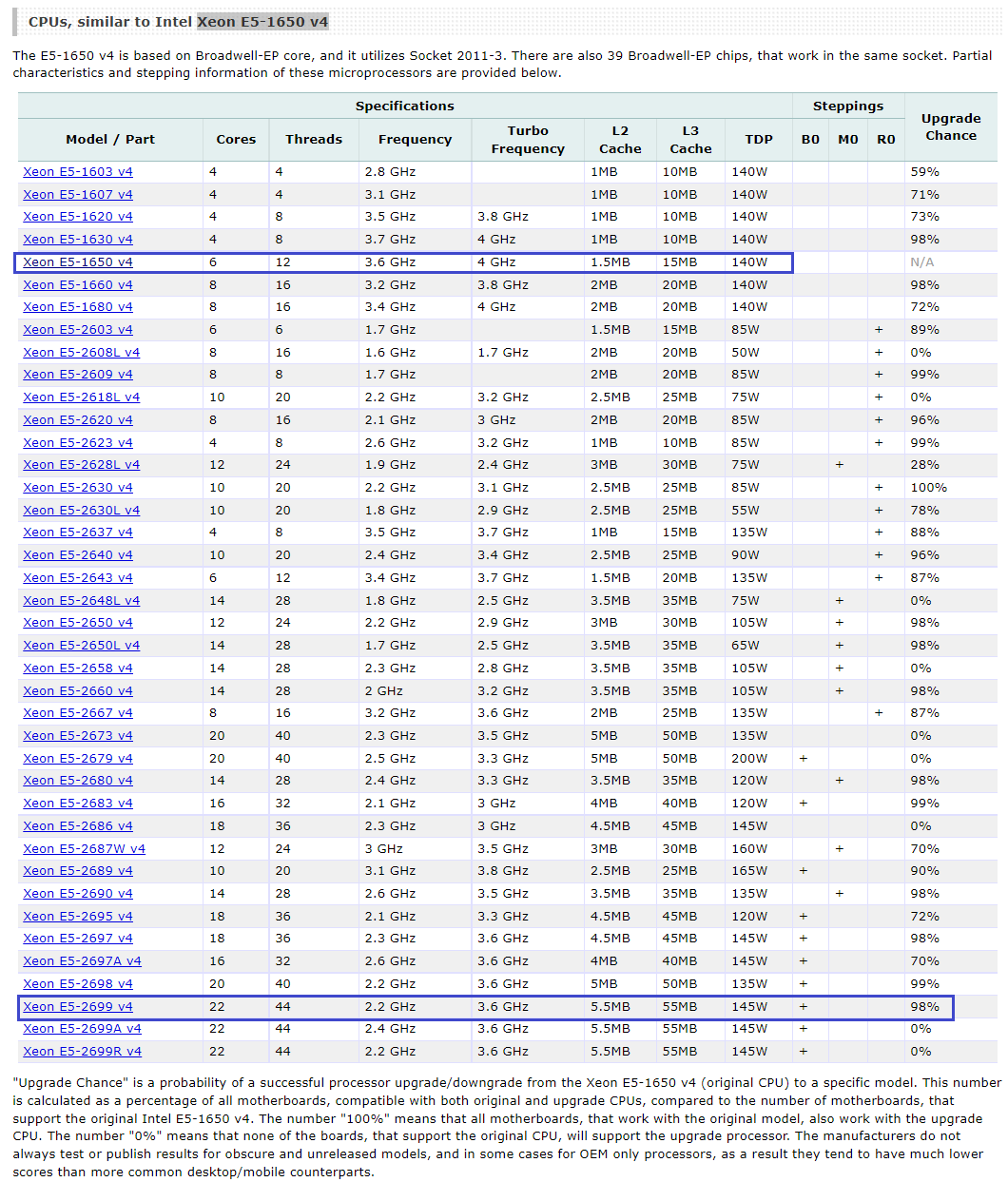The width and height of the screenshot is (1008, 1182).
Task: Open the Xeon E5-2648L v4 link
Action: 81,601
